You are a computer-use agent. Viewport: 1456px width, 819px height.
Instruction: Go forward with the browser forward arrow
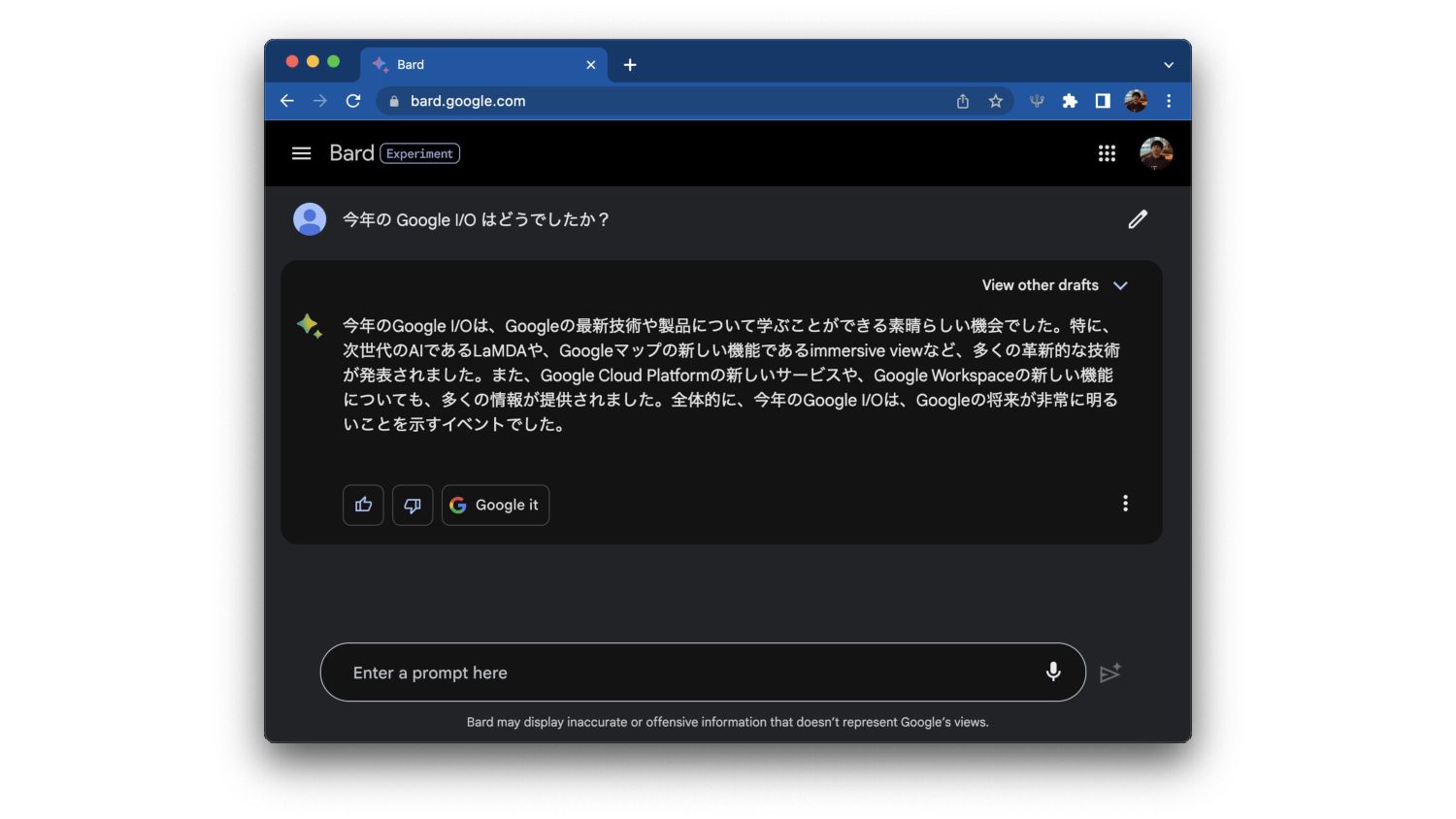pyautogui.click(x=320, y=101)
